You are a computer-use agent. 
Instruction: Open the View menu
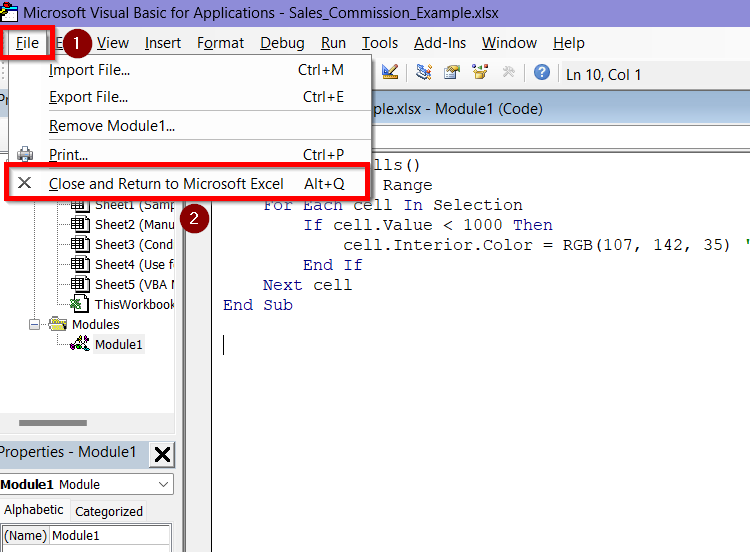(x=112, y=43)
